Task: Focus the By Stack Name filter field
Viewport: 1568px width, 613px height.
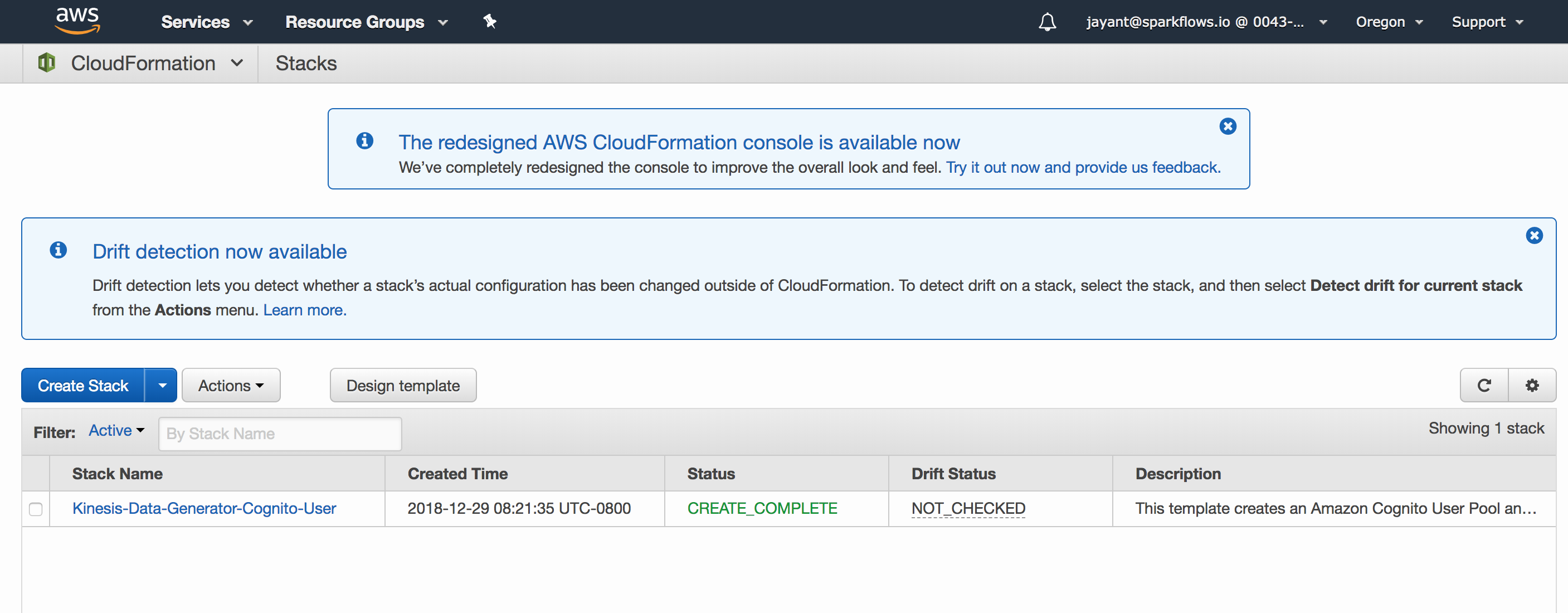Action: tap(280, 434)
